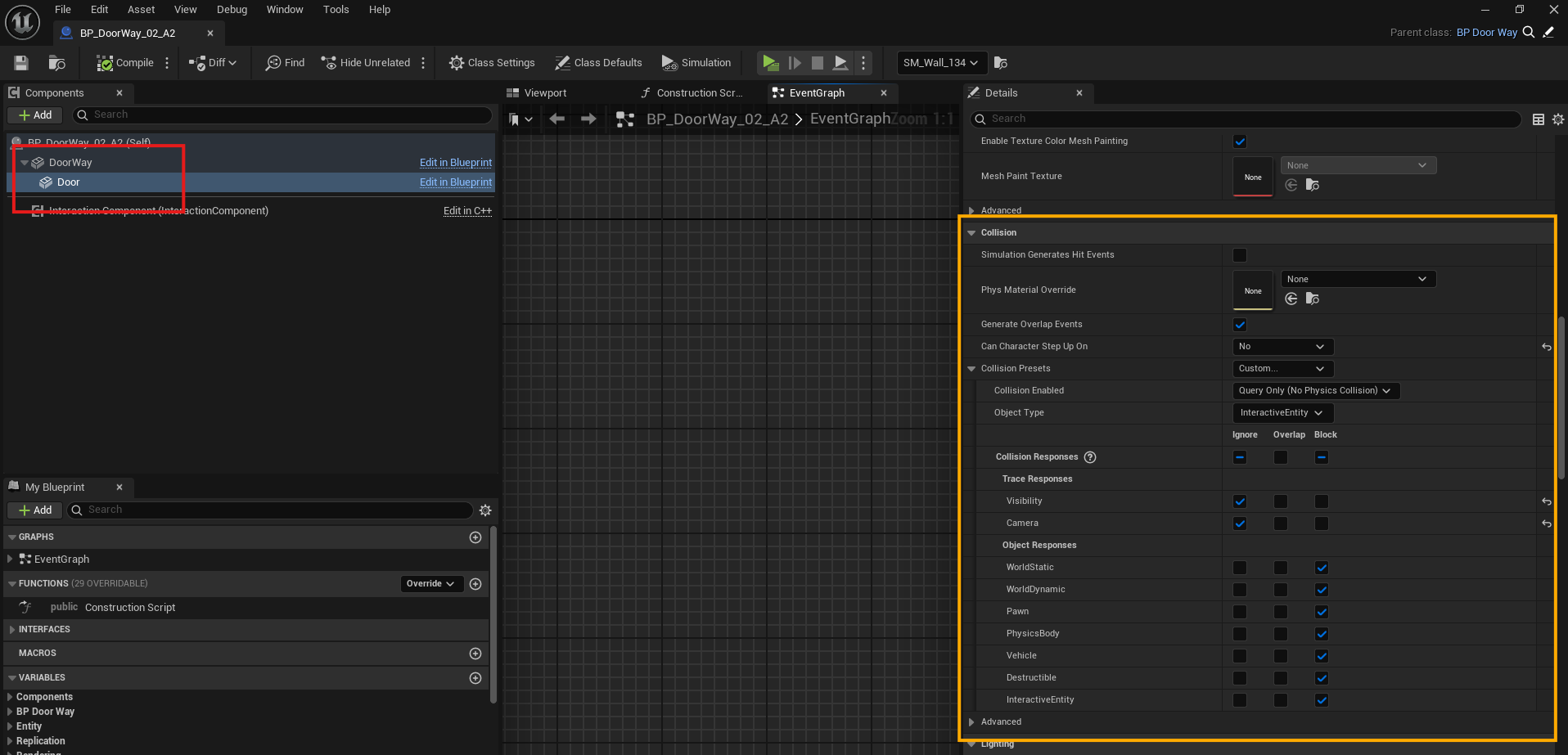This screenshot has width=1568, height=755.
Task: Click the Details search field
Action: (1246, 119)
